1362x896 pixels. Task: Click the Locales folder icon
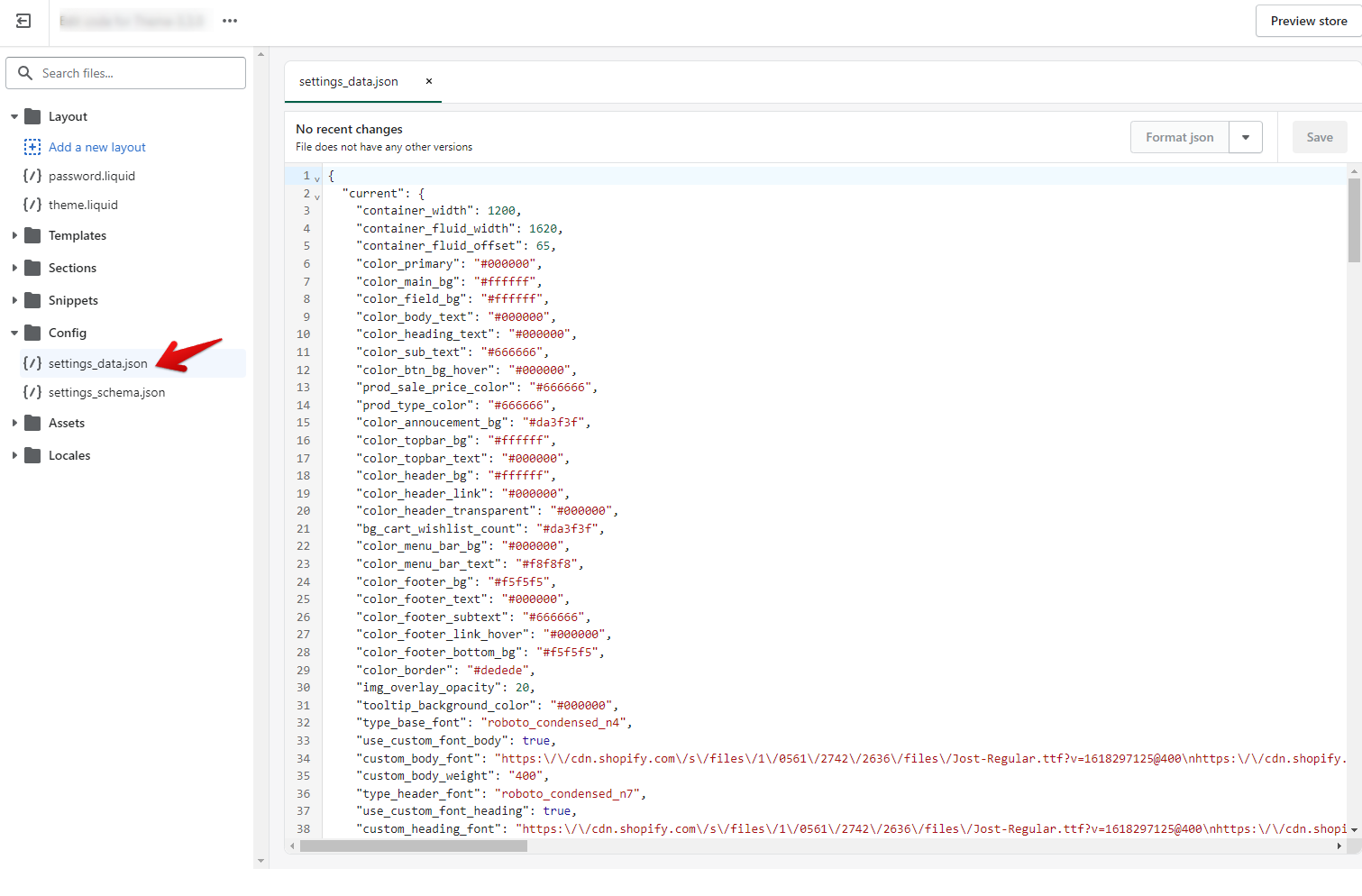[x=33, y=455]
